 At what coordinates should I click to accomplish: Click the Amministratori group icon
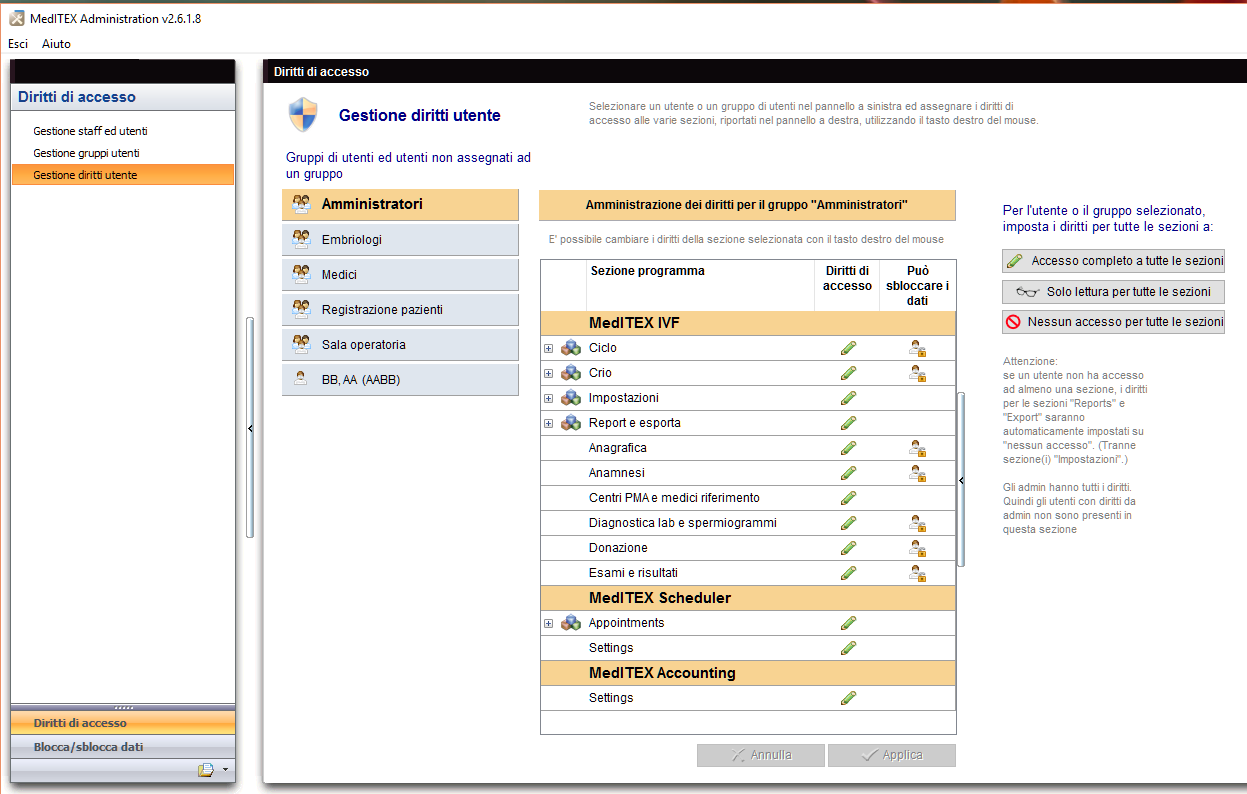[x=301, y=204]
